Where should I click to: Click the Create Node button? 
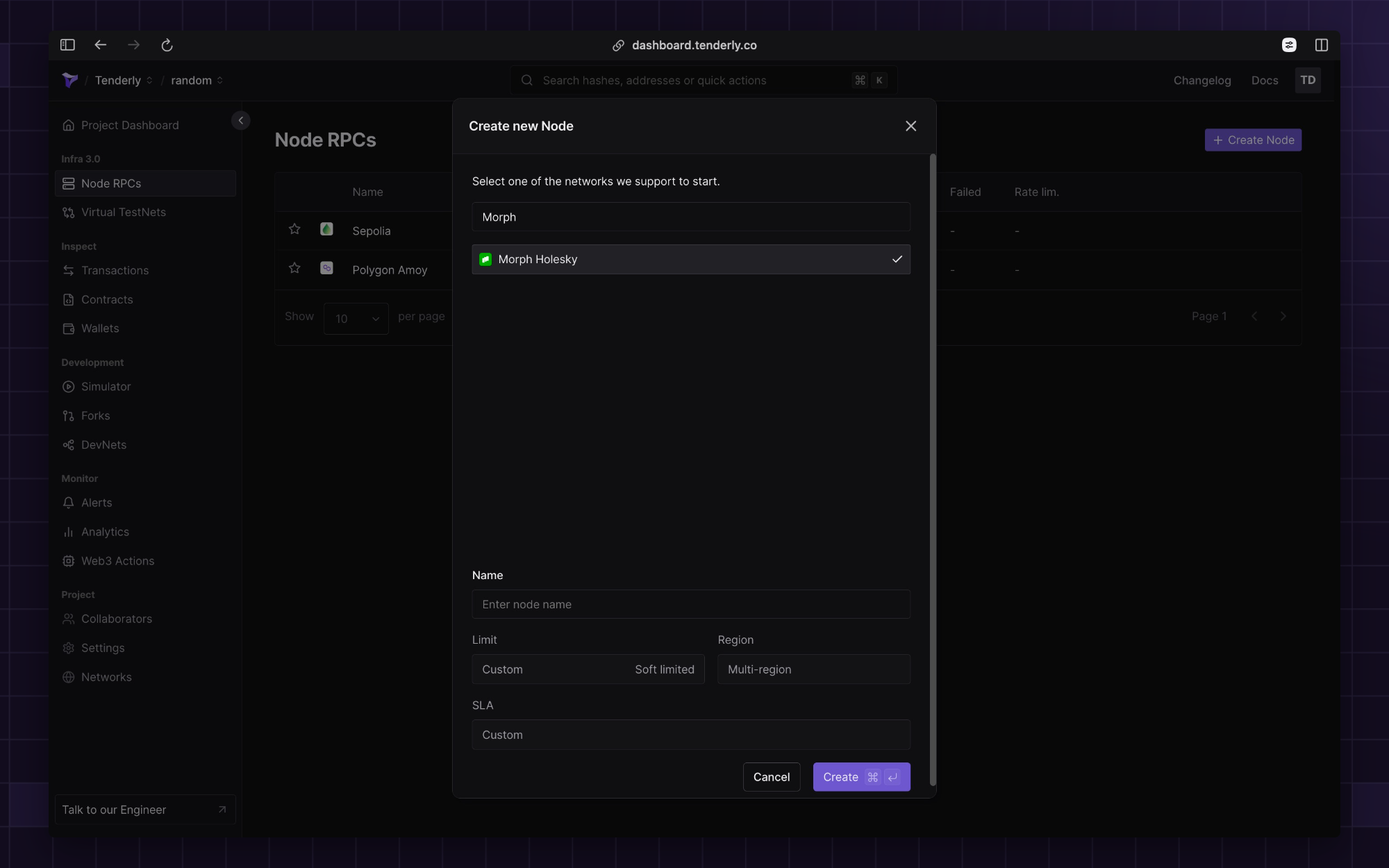(1252, 140)
